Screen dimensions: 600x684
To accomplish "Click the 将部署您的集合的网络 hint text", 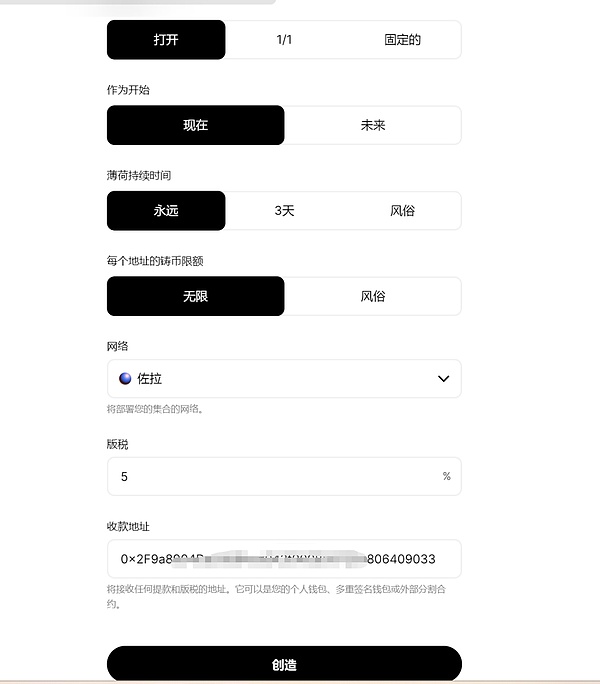I will (x=155, y=409).
